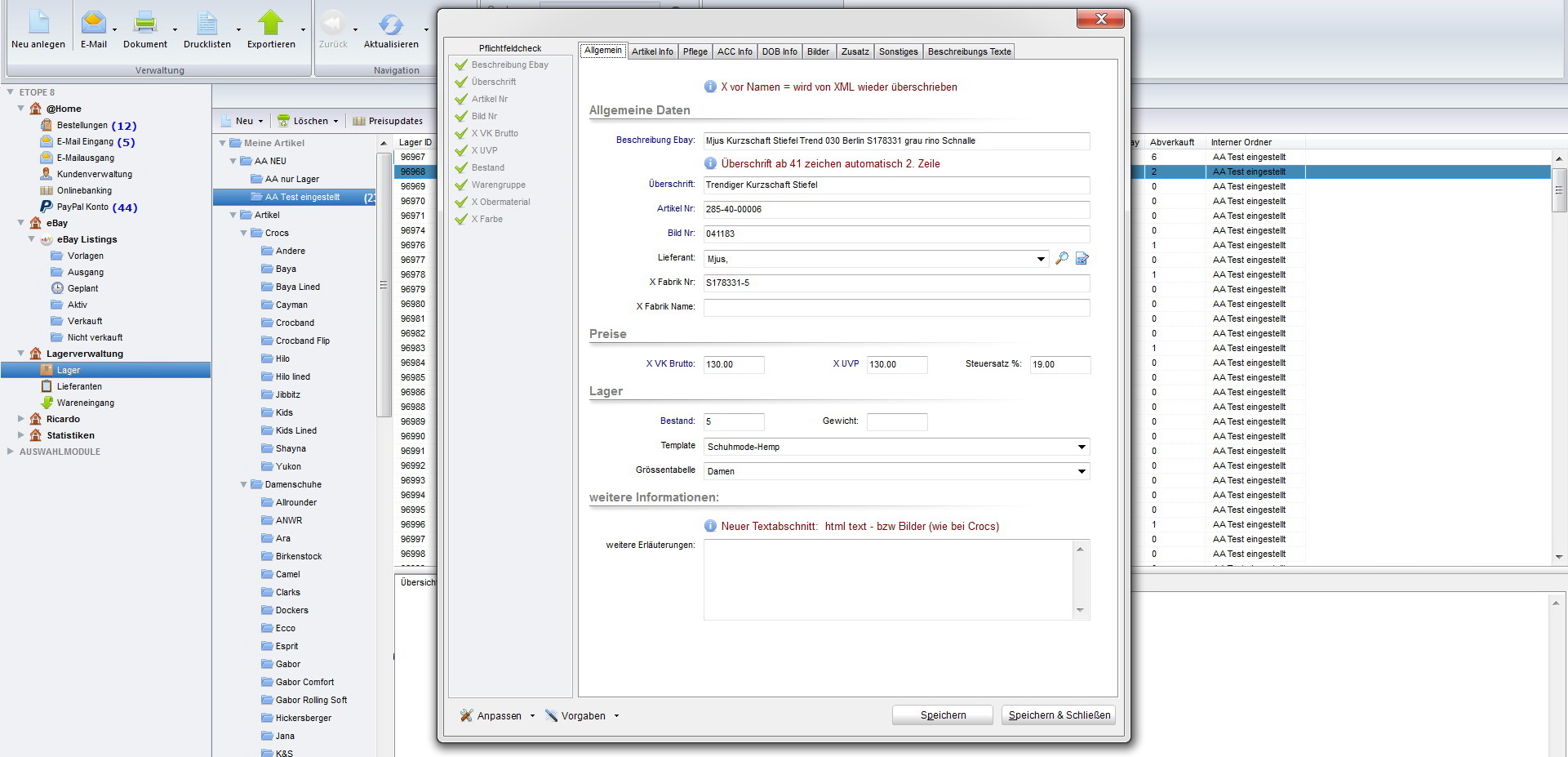Toggle the X Farbe required-field checkmark

click(461, 220)
